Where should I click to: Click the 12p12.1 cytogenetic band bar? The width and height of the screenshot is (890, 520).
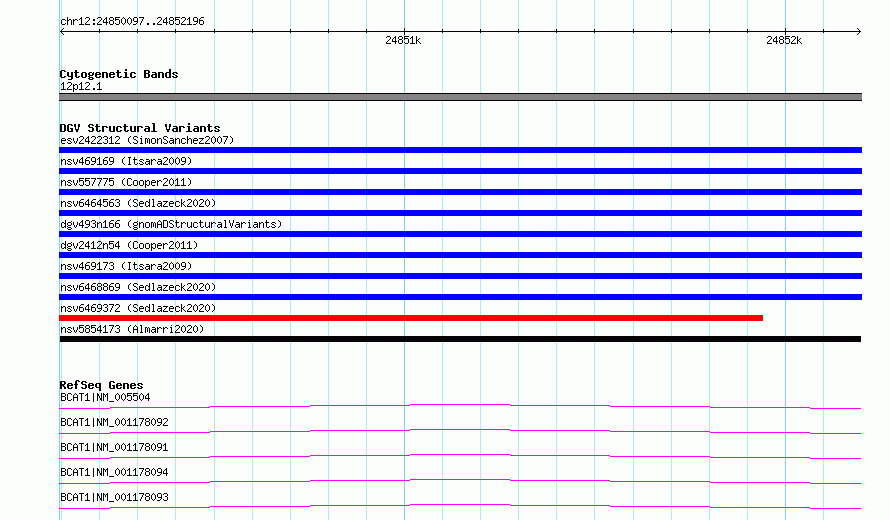460,97
